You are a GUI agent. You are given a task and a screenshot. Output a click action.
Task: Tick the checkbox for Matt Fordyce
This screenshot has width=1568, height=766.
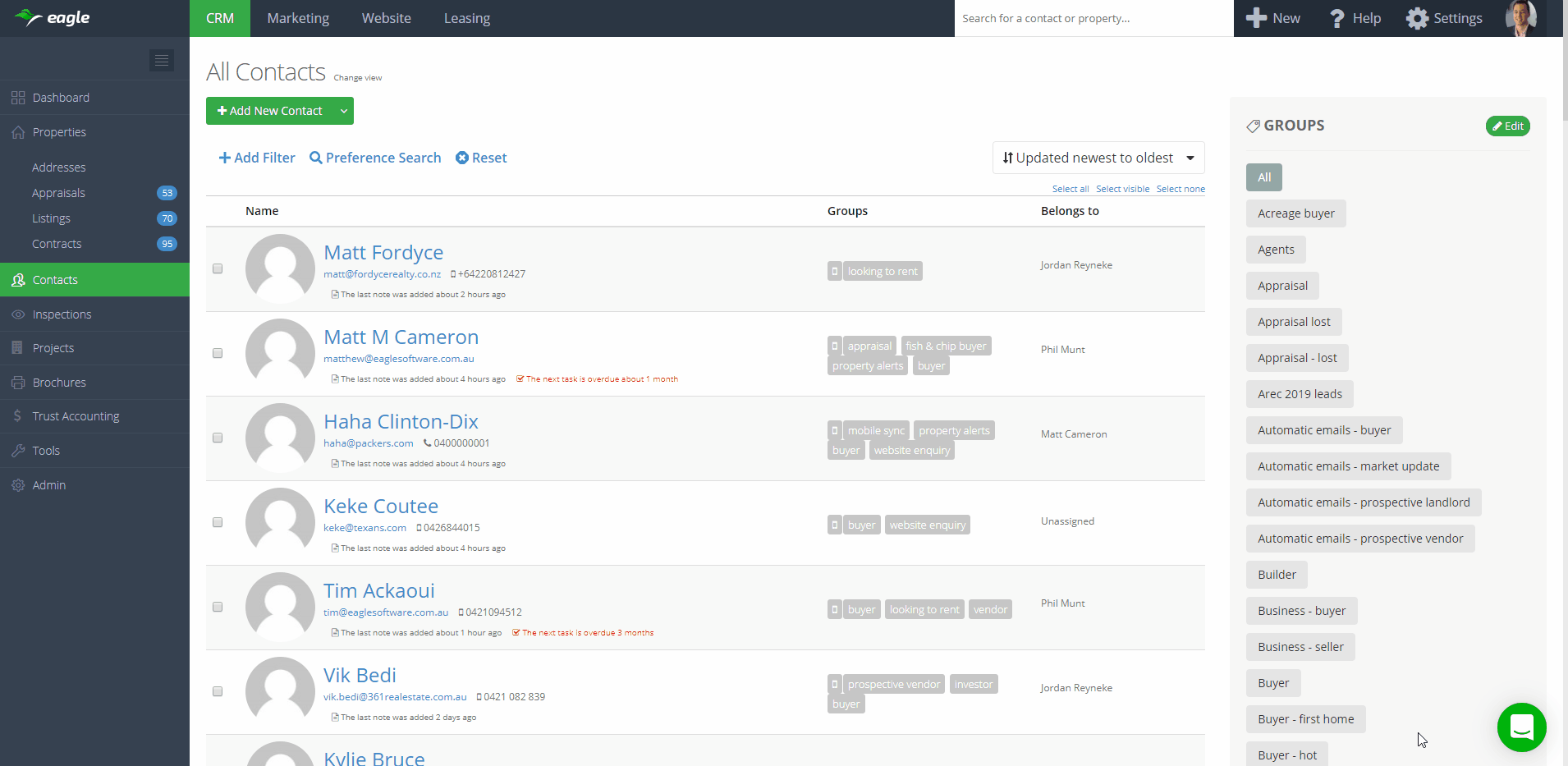point(218,268)
